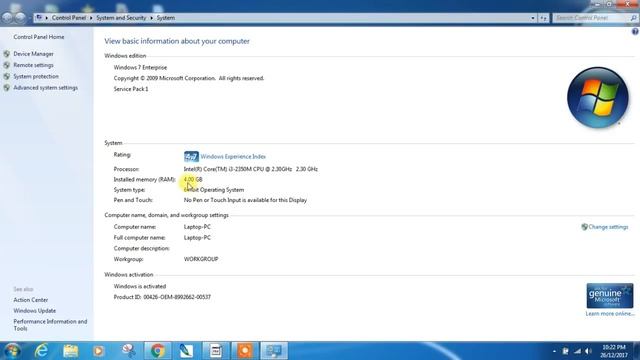The width and height of the screenshot is (640, 360).
Task: Open the volume speaker icon in tray
Action: point(588,351)
